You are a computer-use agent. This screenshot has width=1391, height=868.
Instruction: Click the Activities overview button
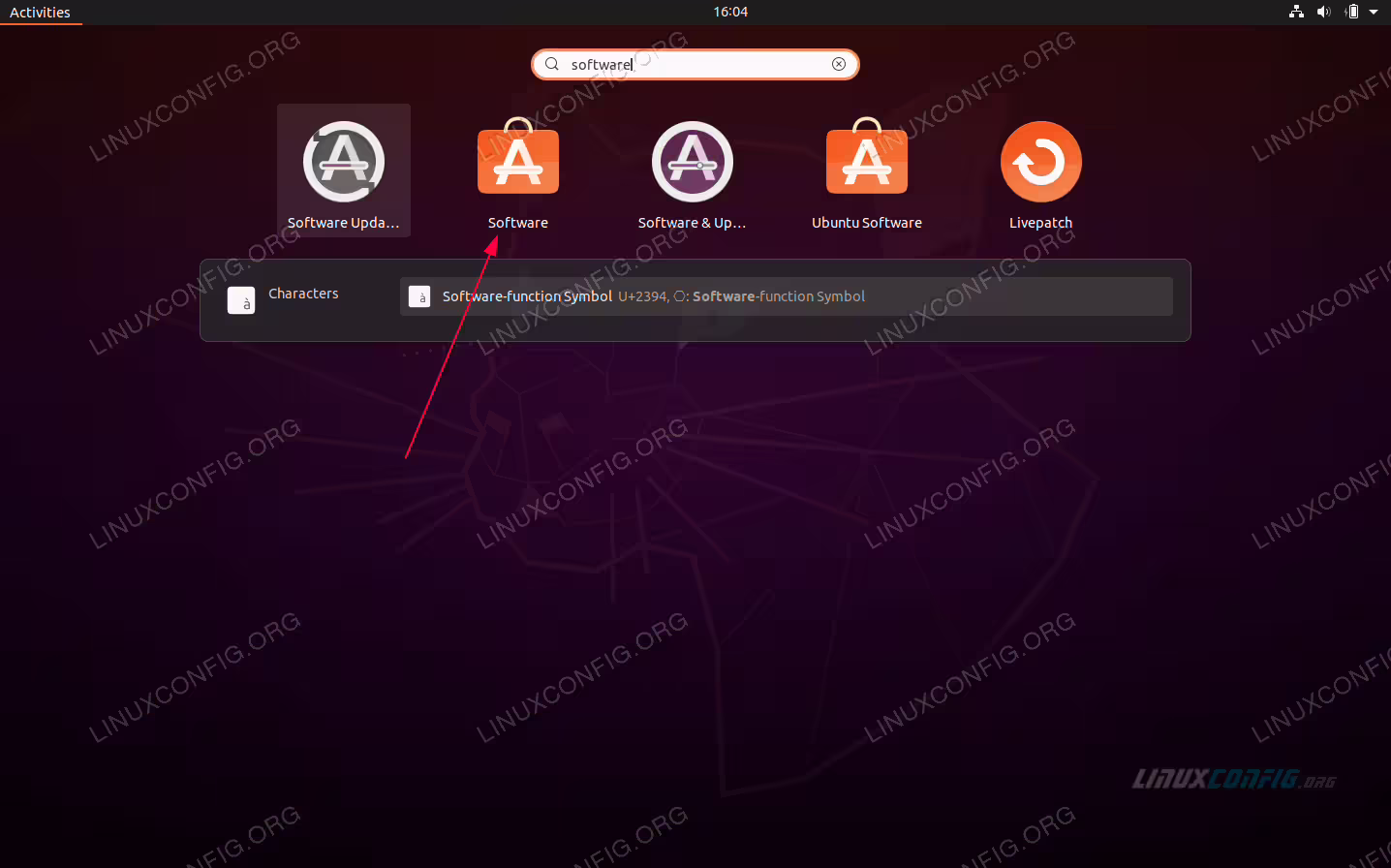(40, 13)
